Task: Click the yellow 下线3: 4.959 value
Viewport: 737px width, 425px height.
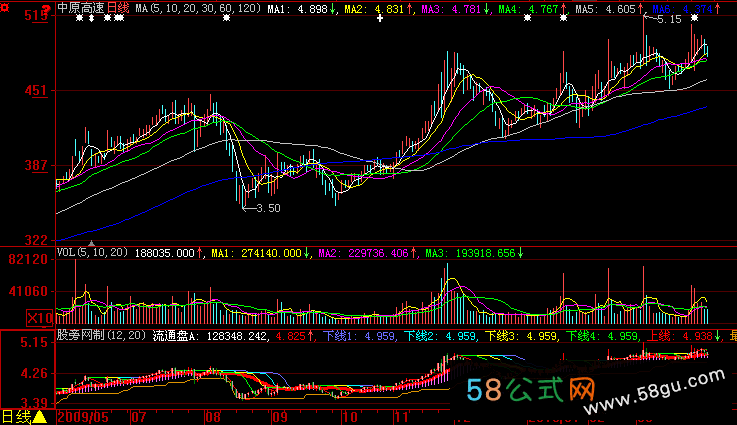Action: (x=521, y=336)
